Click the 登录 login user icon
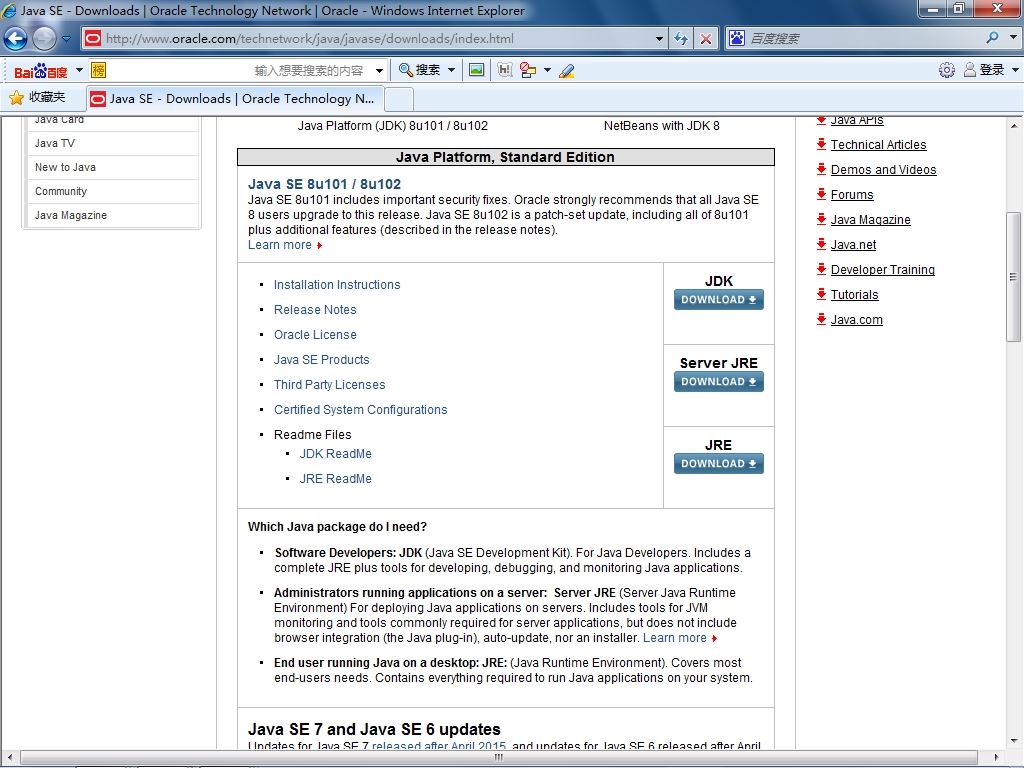The height and width of the screenshot is (768, 1024). (x=970, y=70)
